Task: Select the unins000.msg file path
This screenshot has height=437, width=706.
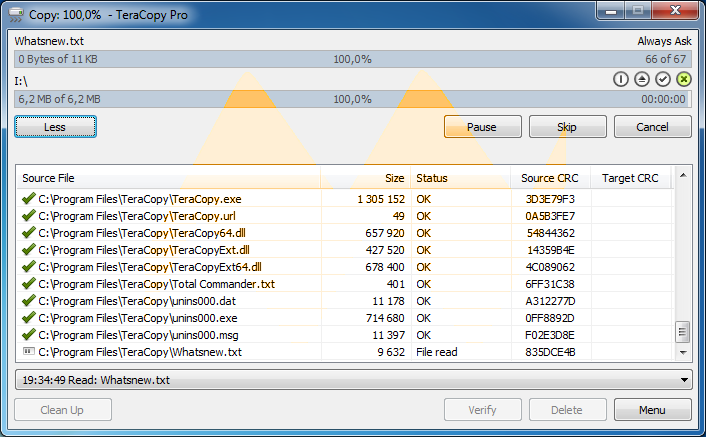Action: point(138,335)
